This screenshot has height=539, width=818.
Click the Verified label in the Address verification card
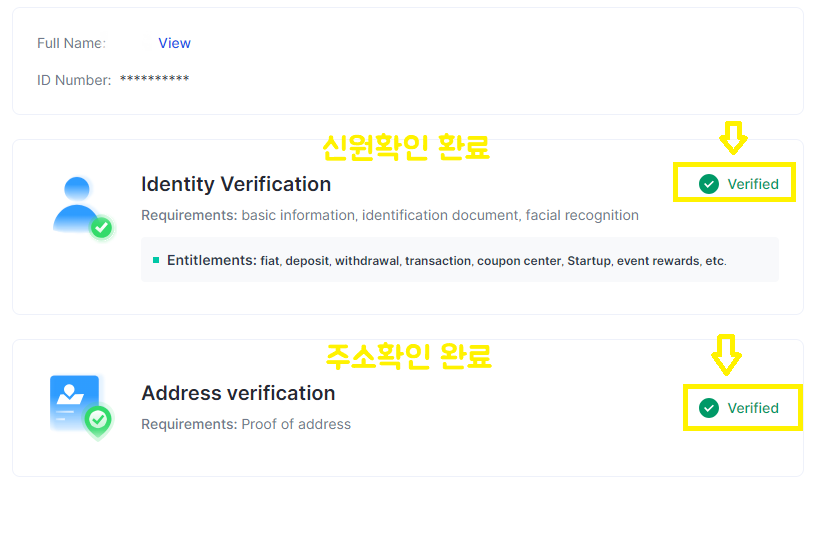point(753,408)
